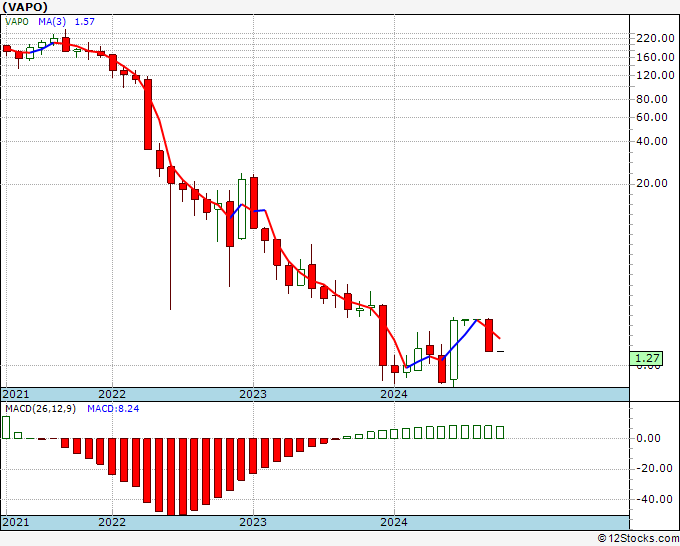Click the 1.57 moving average value
Screen dimensions: 680x546
(85, 21)
